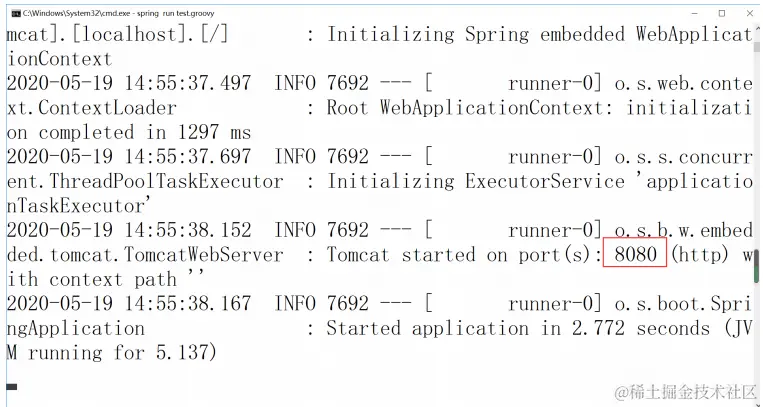Click the timestamp '2020-05-19 14:55:37.497'
Screen dimensions: 763x407
[x=130, y=83]
